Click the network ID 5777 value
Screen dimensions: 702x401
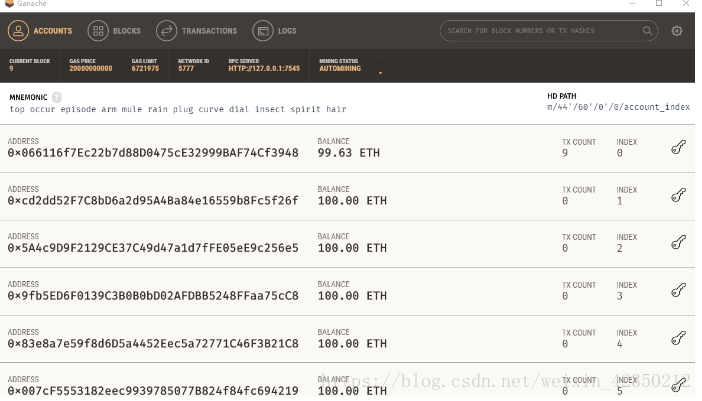[x=186, y=68]
